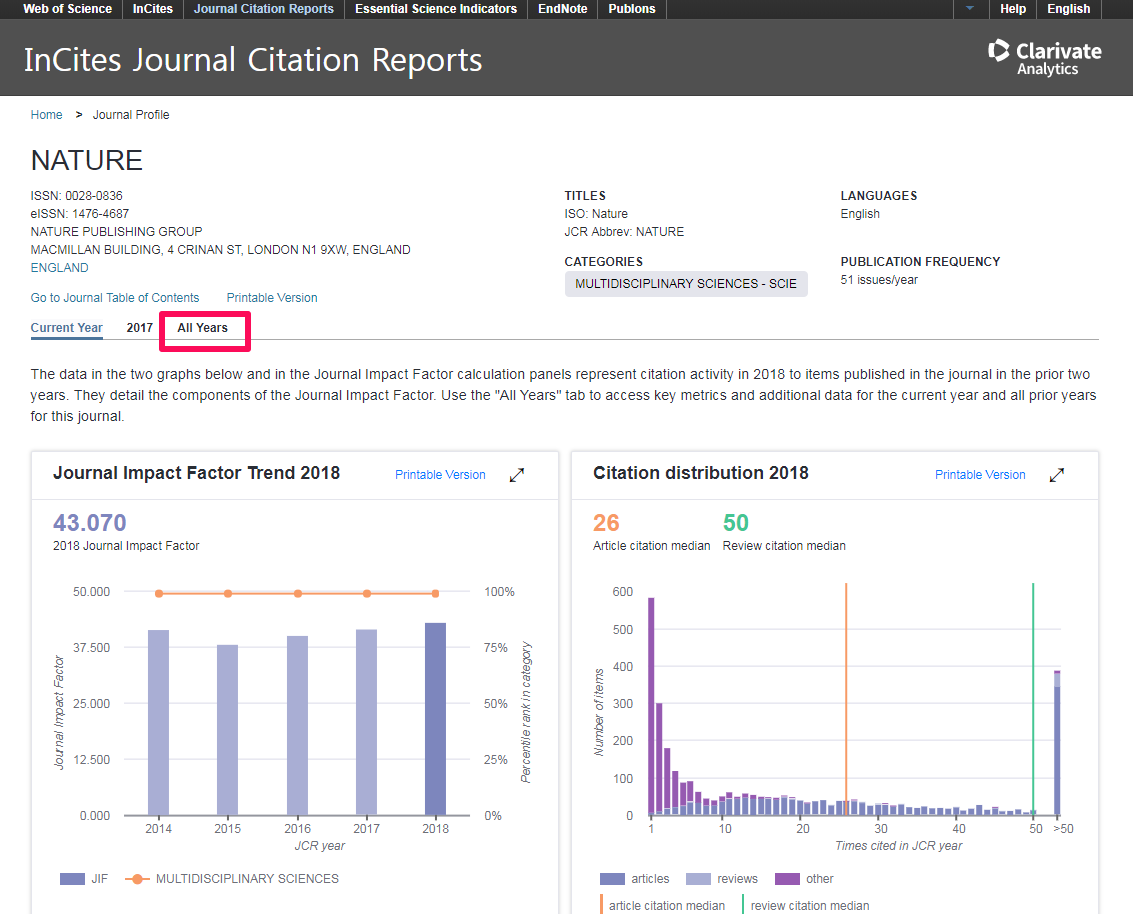Toggle the JIF legend swatch
Viewport: 1133px width, 914px height.
click(x=72, y=879)
